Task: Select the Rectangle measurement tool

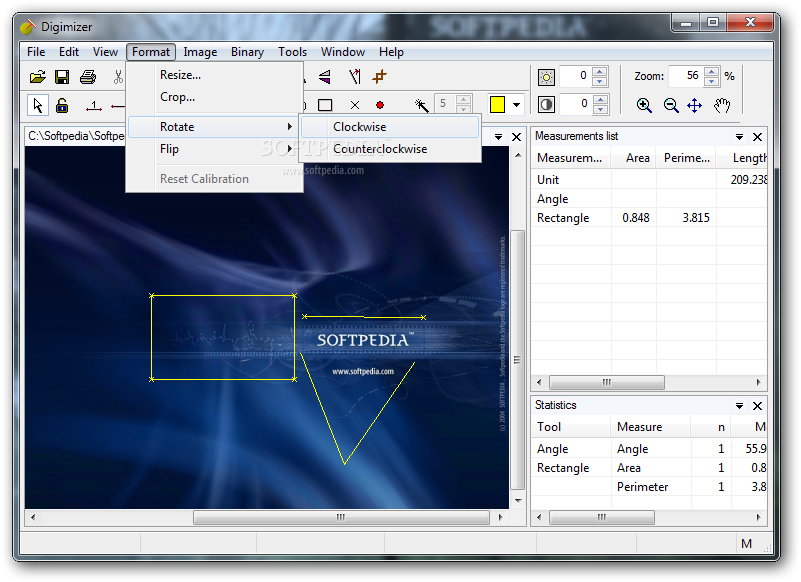Action: [x=325, y=105]
